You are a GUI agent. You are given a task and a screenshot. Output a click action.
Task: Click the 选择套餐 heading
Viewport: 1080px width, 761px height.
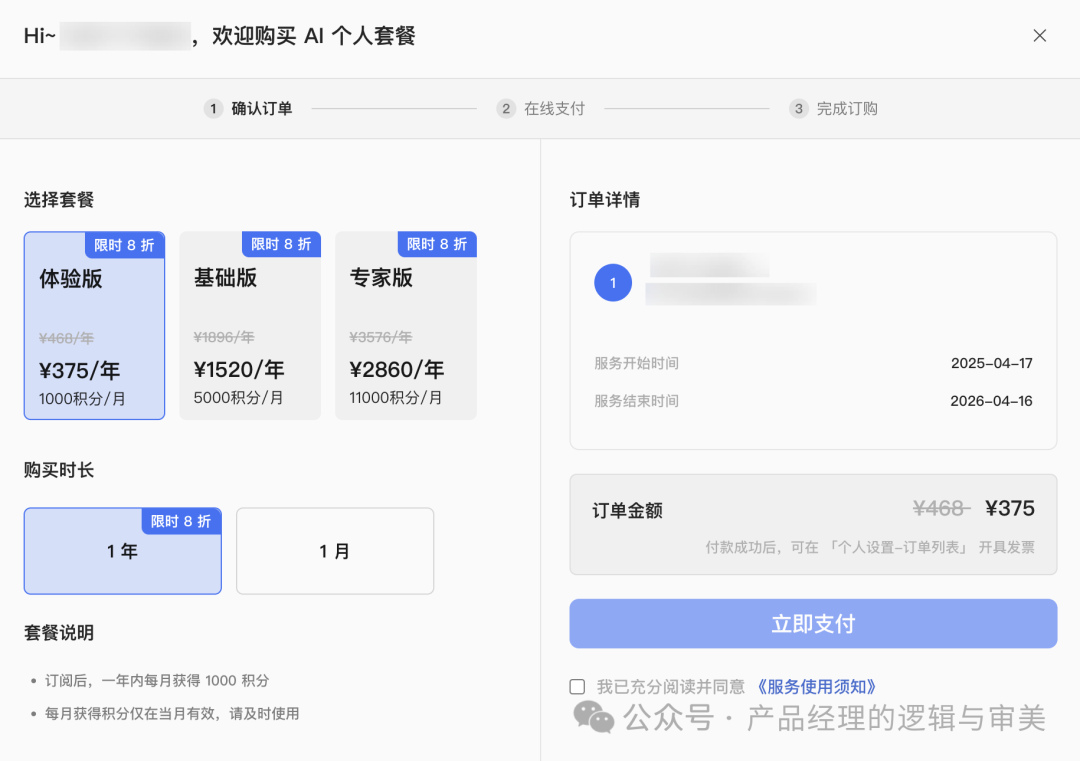pos(59,200)
